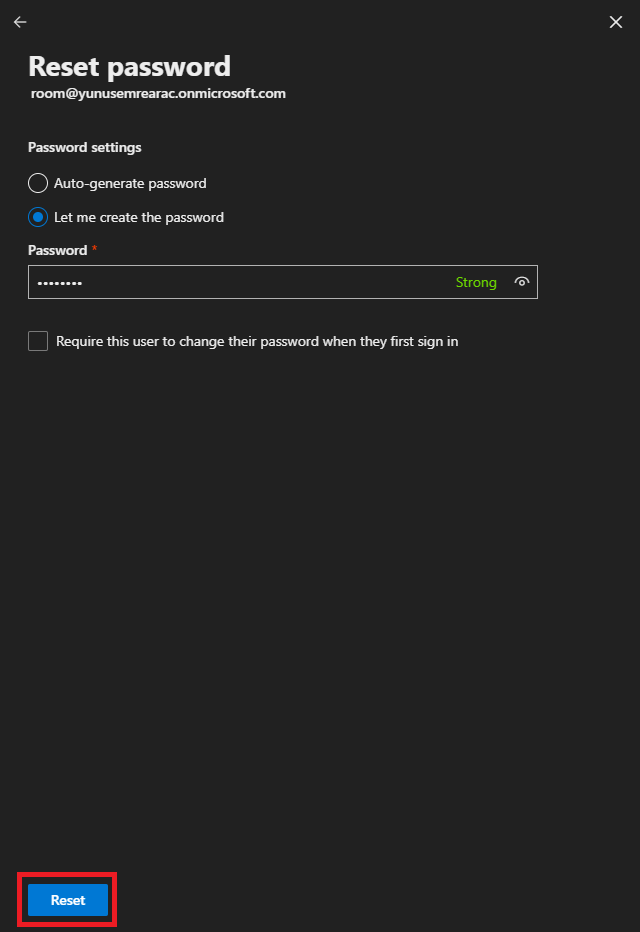Select the Let me create the password radio circle
This screenshot has width=640, height=932.
coord(38,217)
